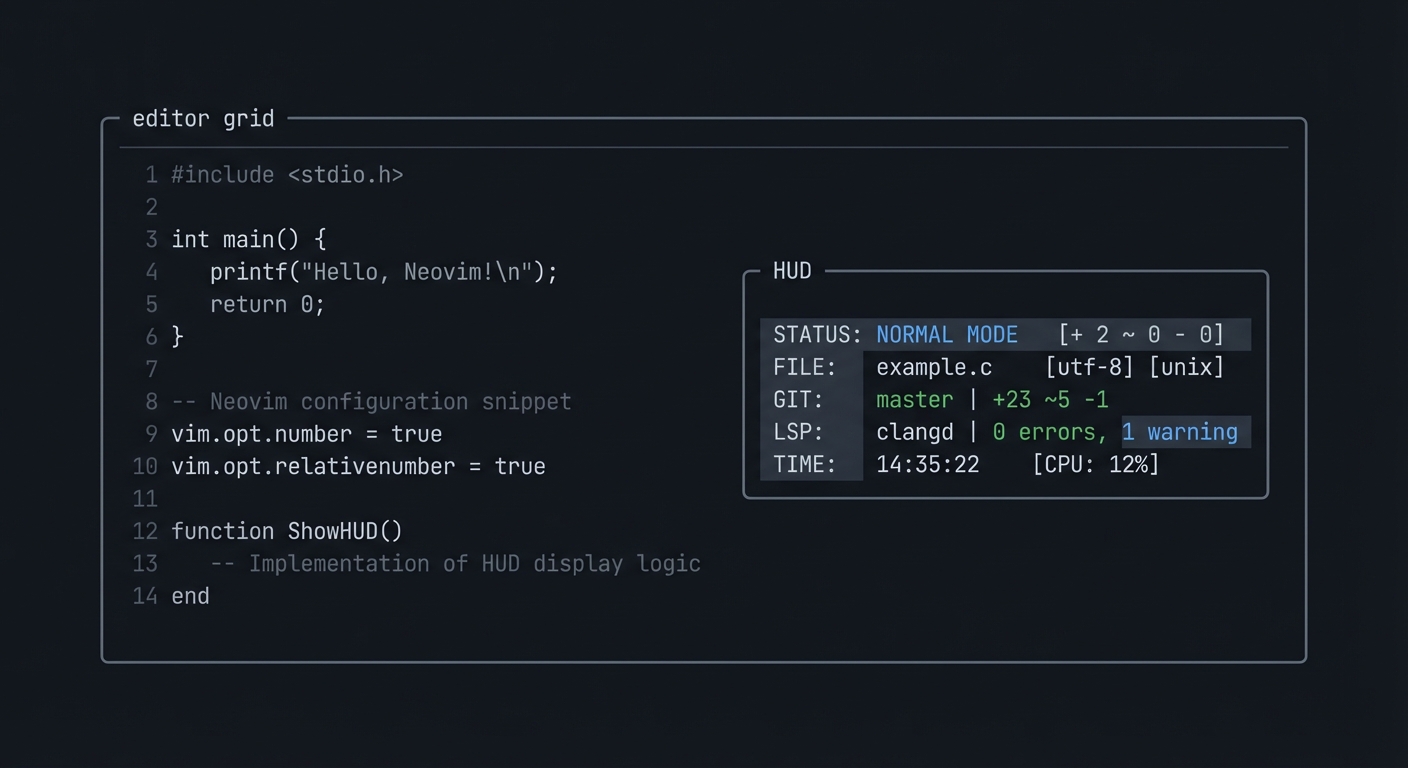This screenshot has height=768, width=1408.
Task: Select line number 4 in the gutter
Action: tap(151, 272)
